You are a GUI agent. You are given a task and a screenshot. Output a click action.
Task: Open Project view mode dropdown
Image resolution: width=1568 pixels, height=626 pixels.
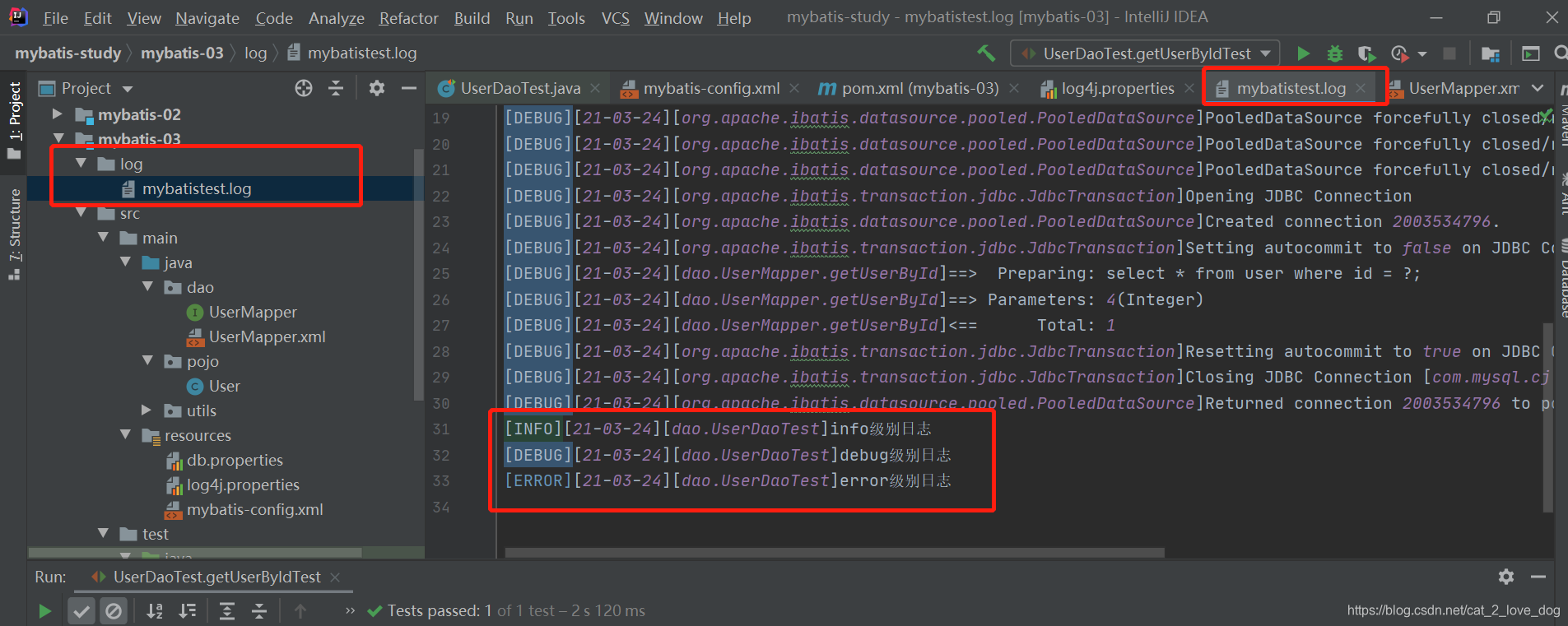(x=128, y=89)
